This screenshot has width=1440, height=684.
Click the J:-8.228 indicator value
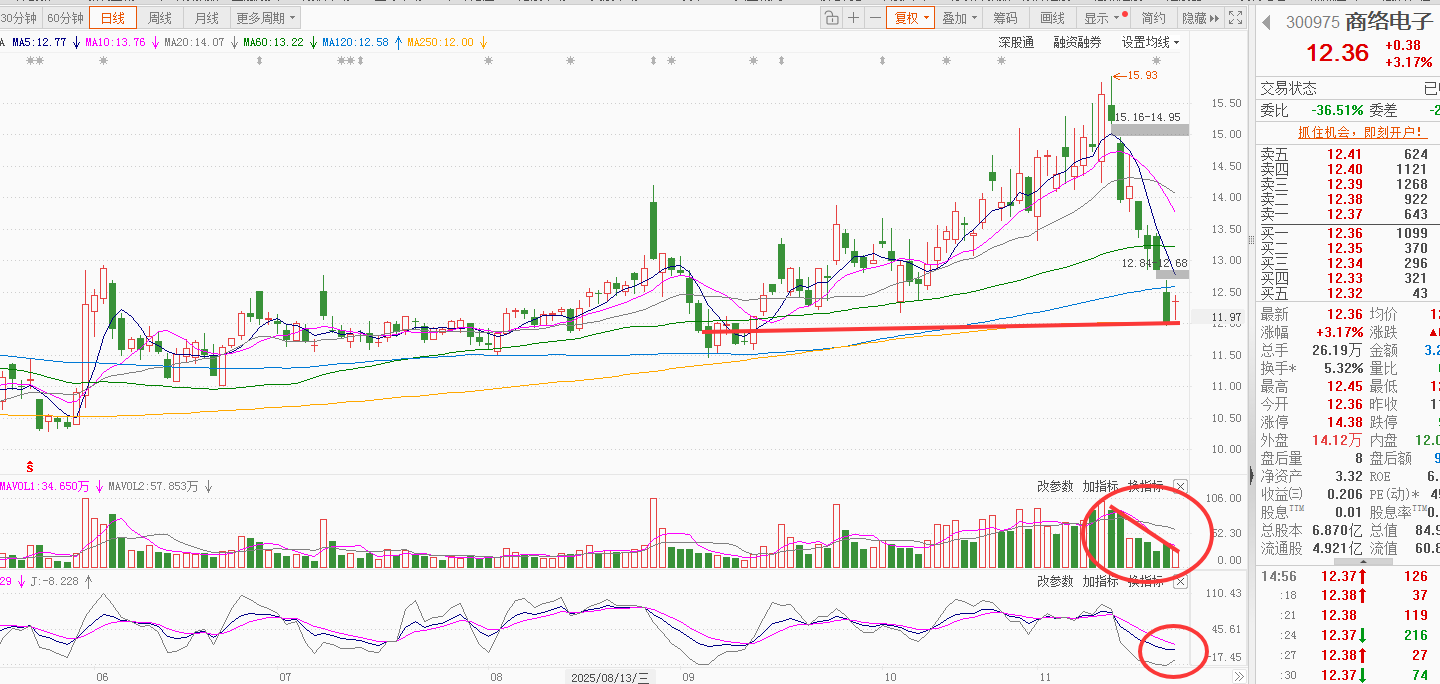point(55,581)
